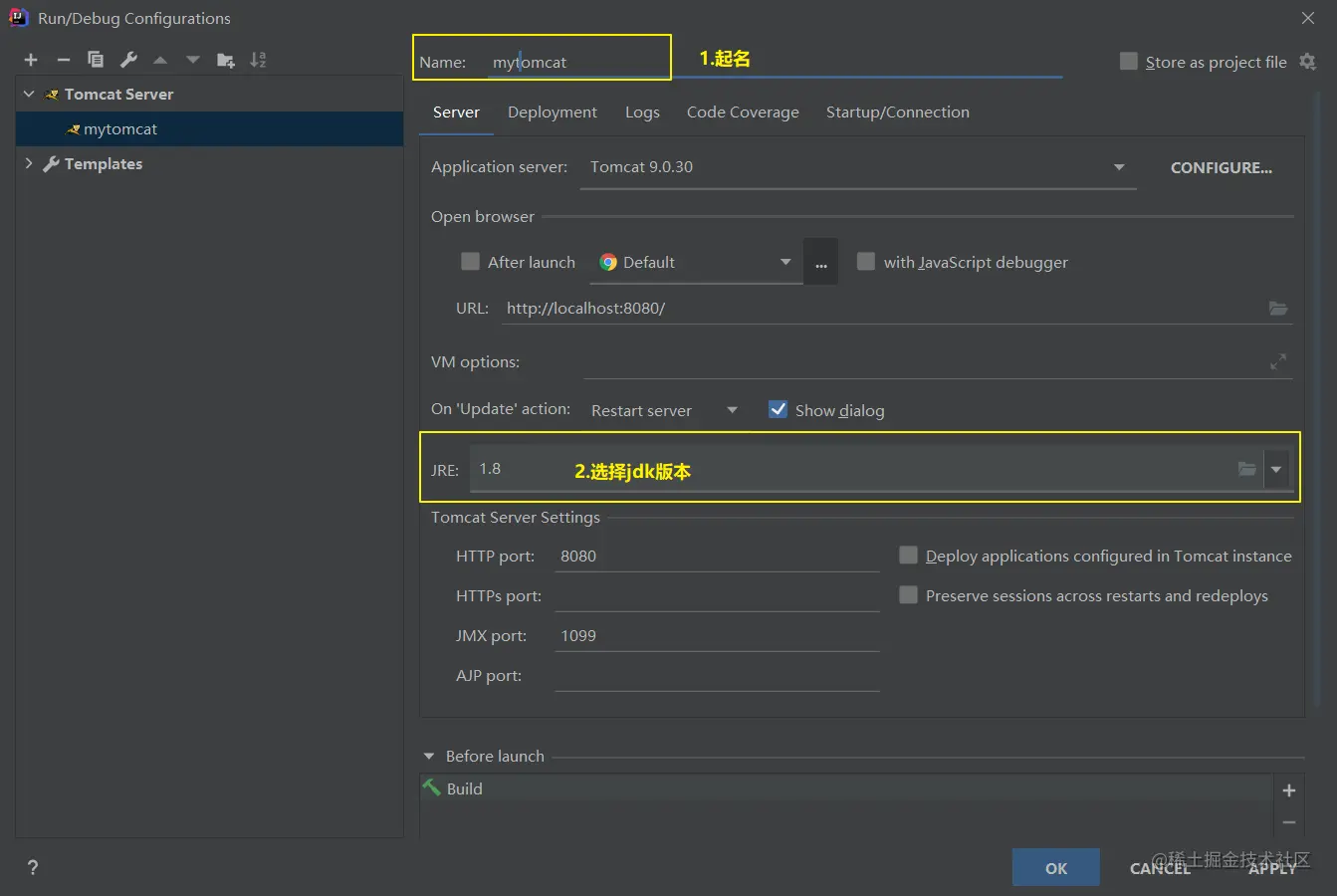
Task: Click the browser ellipsis button
Action: (x=820, y=263)
